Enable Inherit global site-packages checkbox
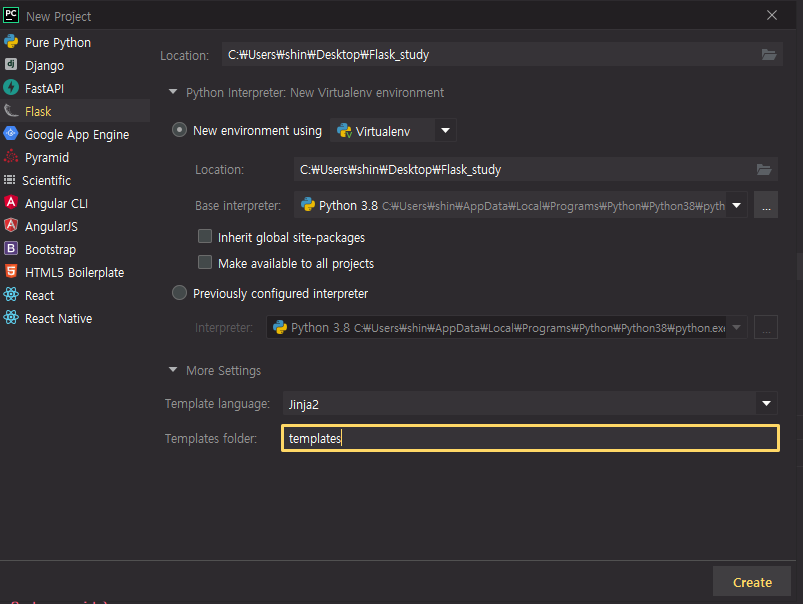The image size is (803, 604). click(205, 236)
